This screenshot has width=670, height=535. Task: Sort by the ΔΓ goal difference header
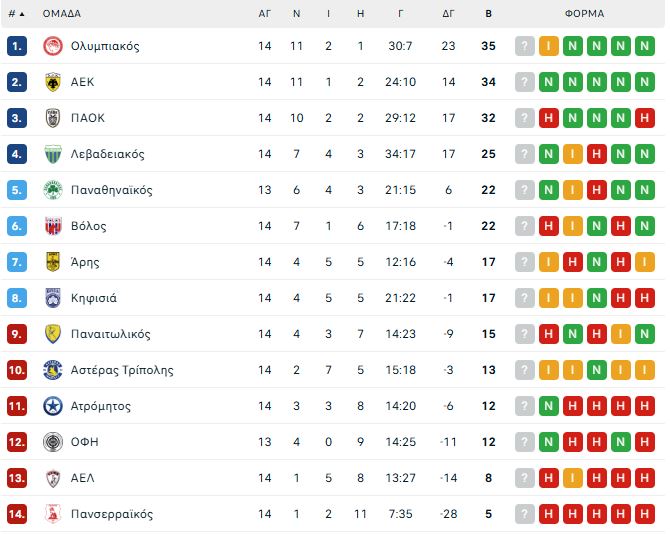click(448, 14)
